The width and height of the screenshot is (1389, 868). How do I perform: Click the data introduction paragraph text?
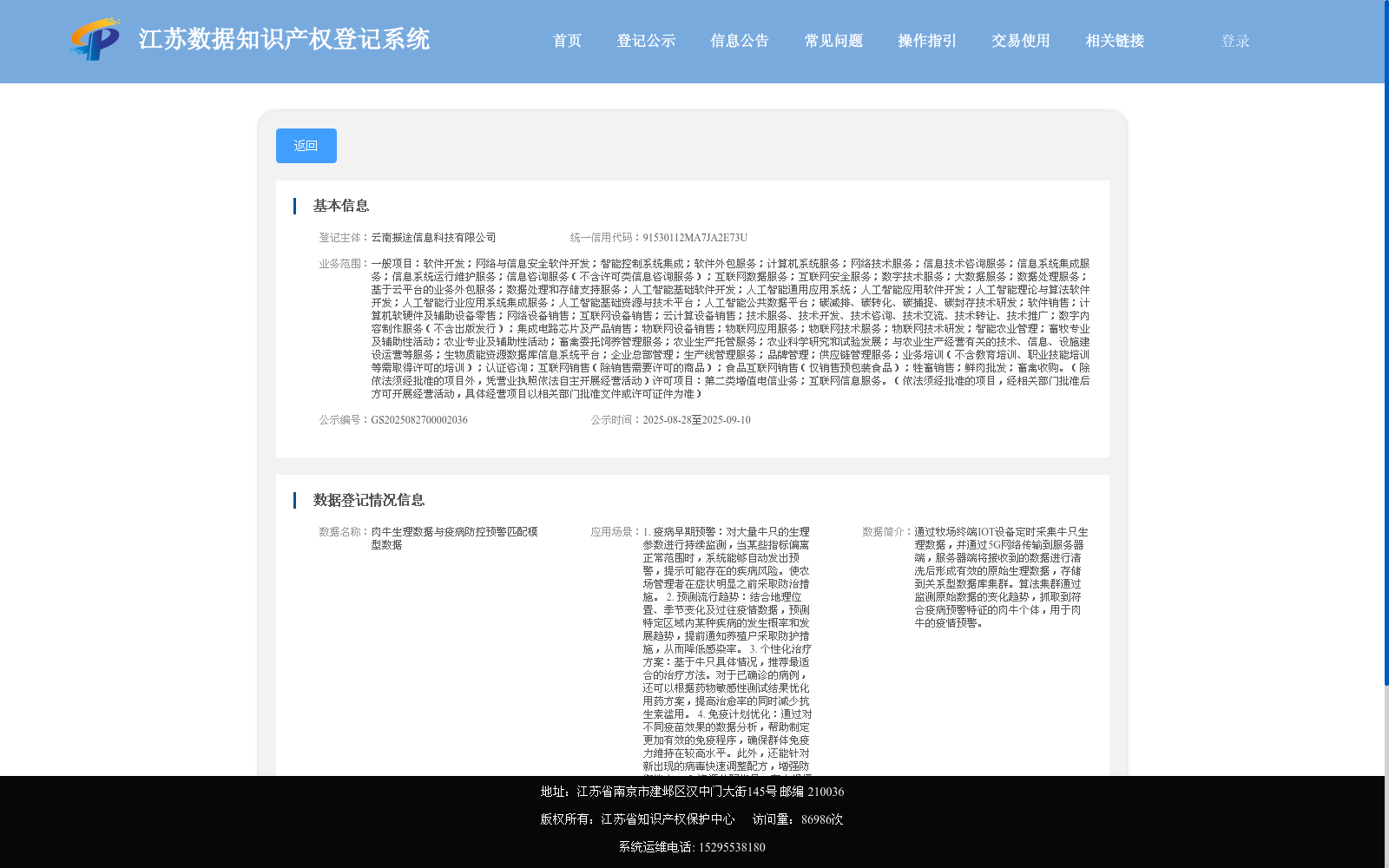[1001, 577]
